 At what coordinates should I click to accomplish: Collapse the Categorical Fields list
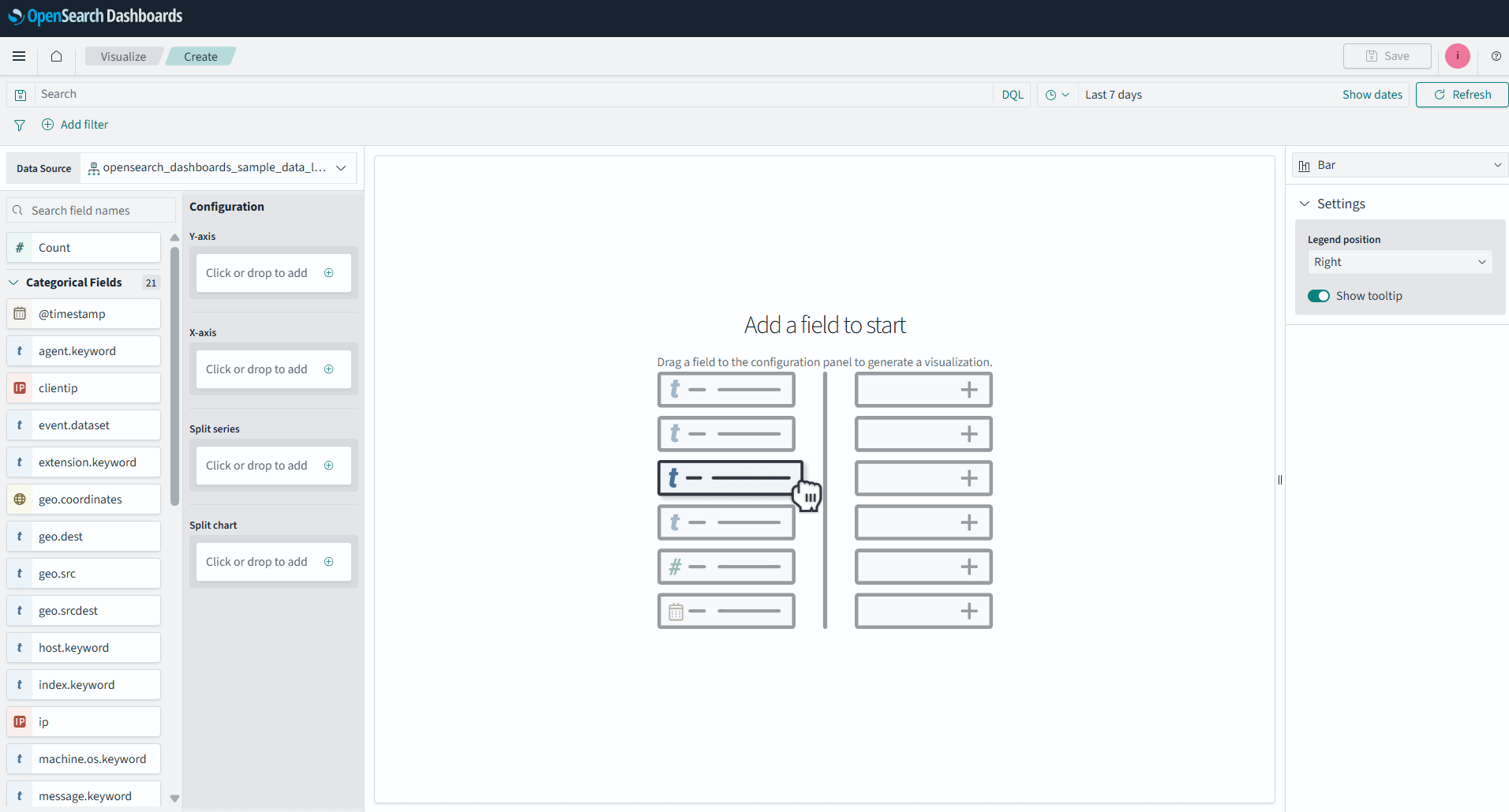click(x=13, y=282)
